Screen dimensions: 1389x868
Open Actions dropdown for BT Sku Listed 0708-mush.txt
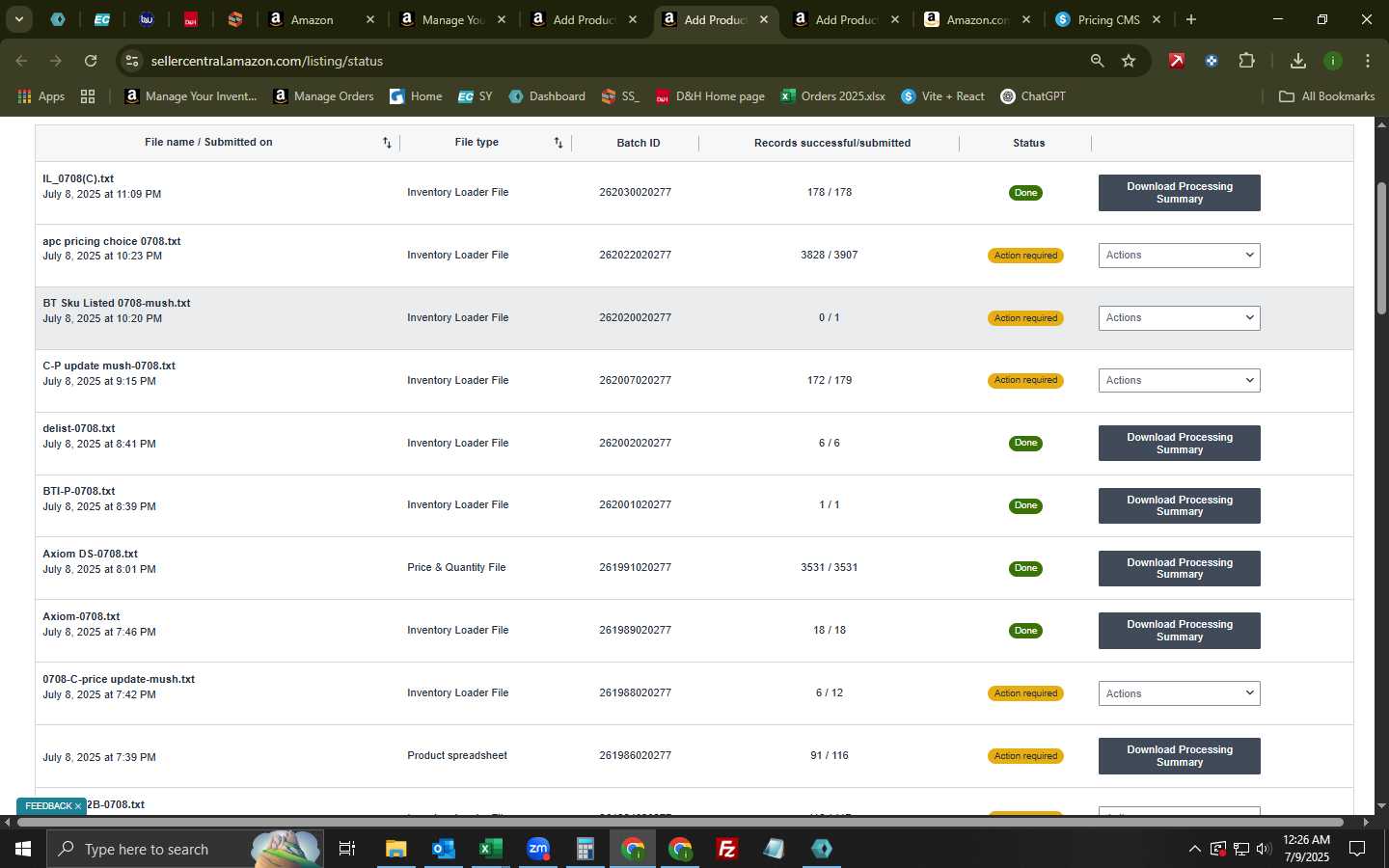pyautogui.click(x=1179, y=318)
